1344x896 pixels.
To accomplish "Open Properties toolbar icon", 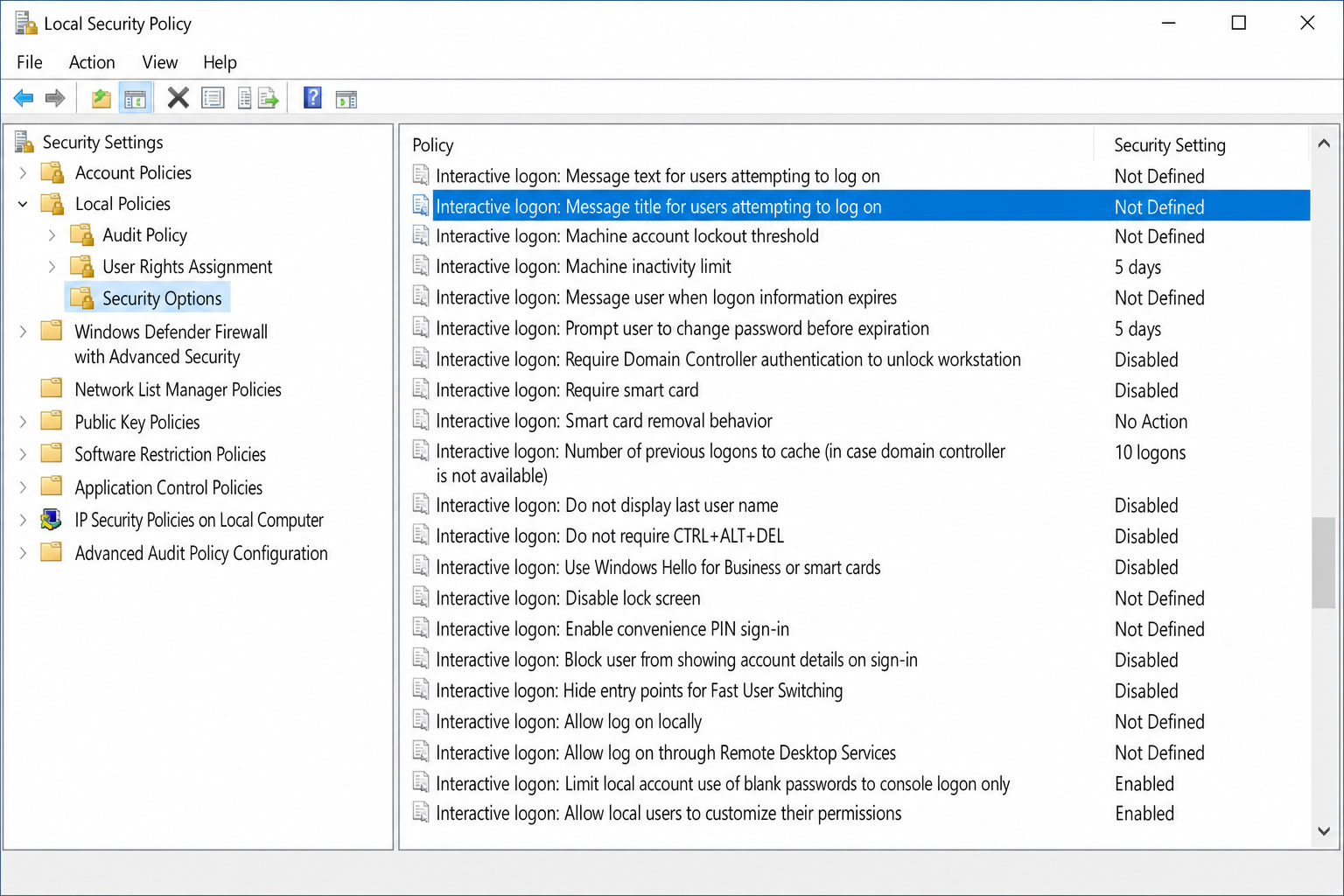I will pos(213,98).
